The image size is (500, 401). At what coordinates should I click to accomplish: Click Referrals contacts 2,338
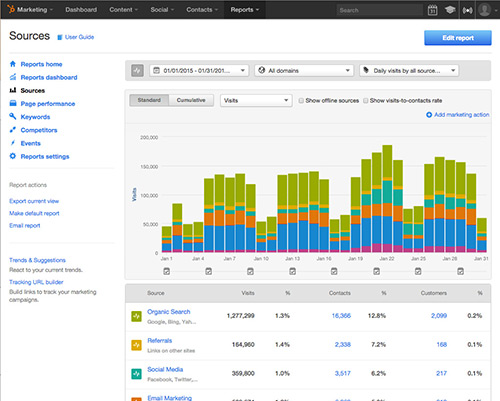343,345
